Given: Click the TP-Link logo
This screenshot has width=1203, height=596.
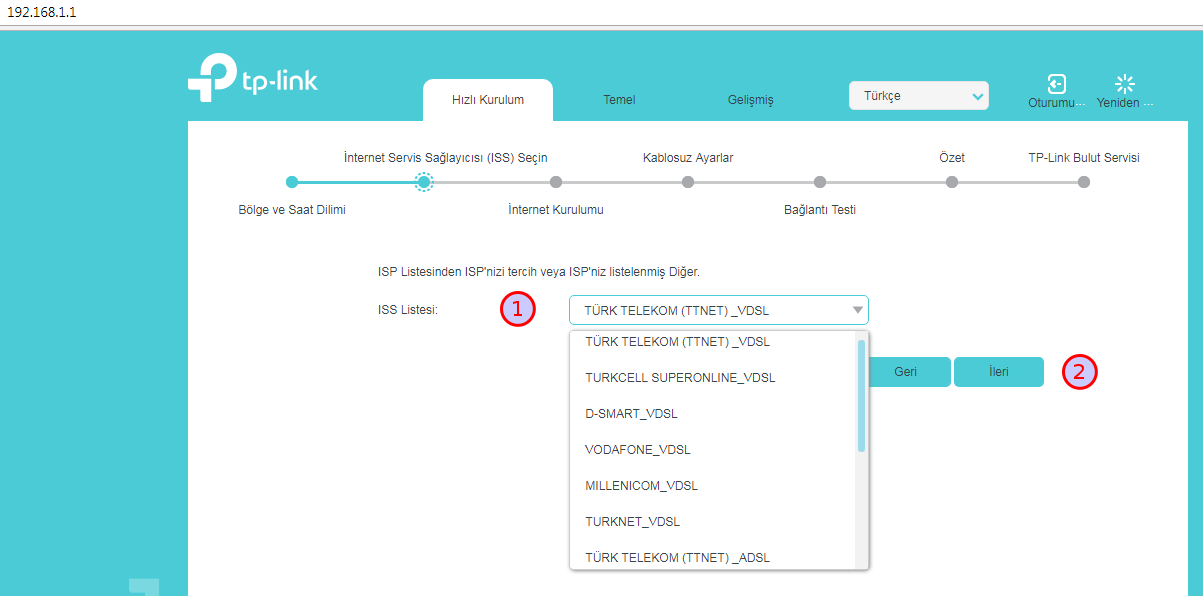Looking at the screenshot, I should pyautogui.click(x=252, y=79).
